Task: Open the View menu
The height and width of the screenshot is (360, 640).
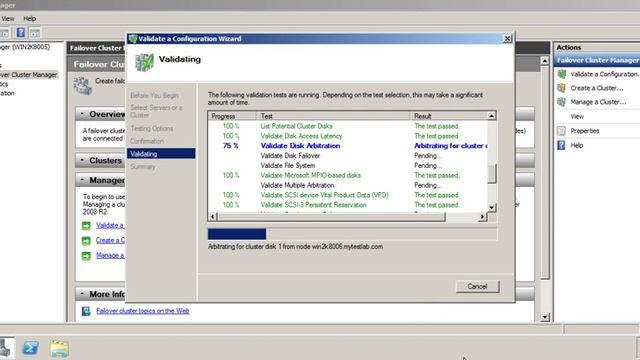Action: (8, 18)
